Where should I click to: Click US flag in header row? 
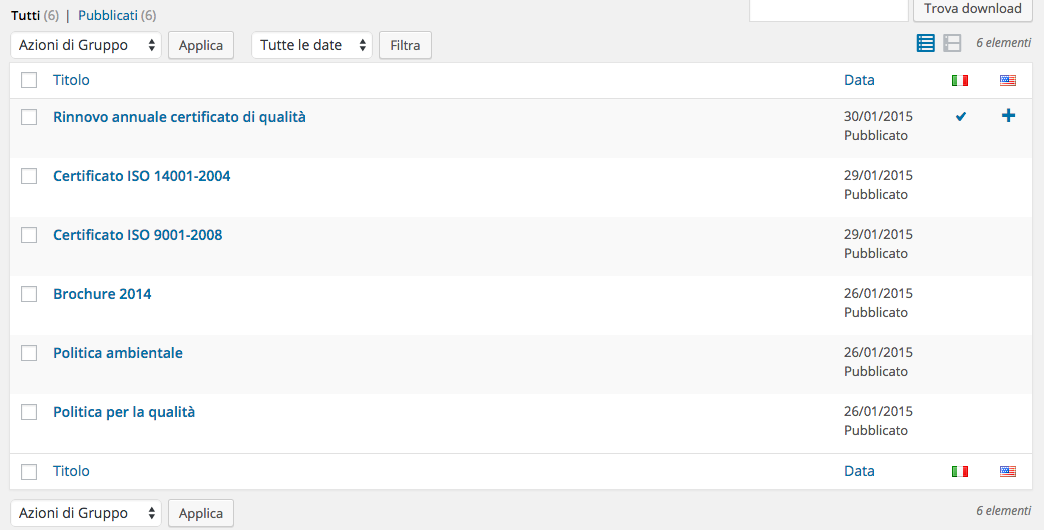click(x=1008, y=81)
